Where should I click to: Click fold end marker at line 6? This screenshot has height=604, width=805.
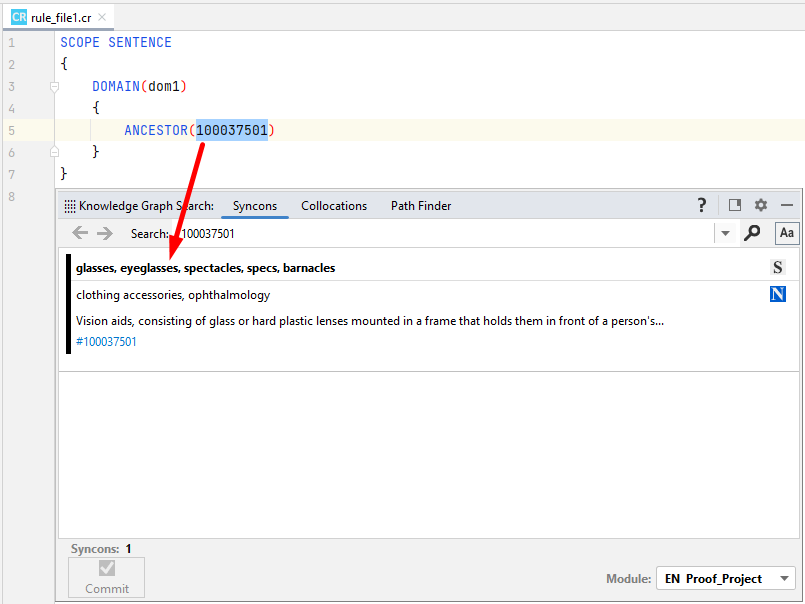coord(54,152)
